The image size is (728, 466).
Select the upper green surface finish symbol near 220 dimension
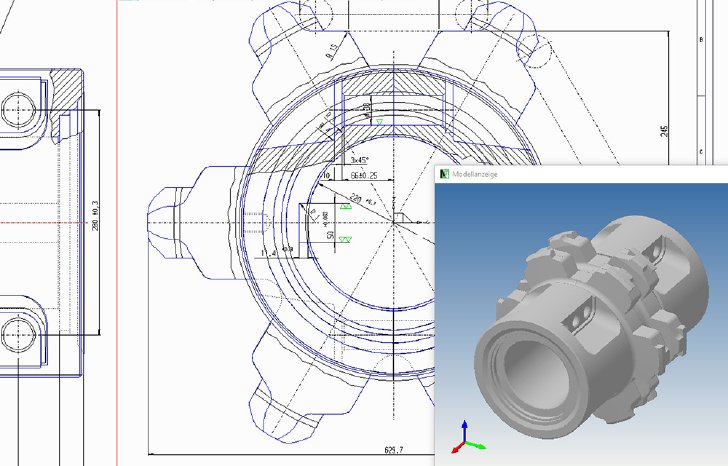(x=345, y=206)
